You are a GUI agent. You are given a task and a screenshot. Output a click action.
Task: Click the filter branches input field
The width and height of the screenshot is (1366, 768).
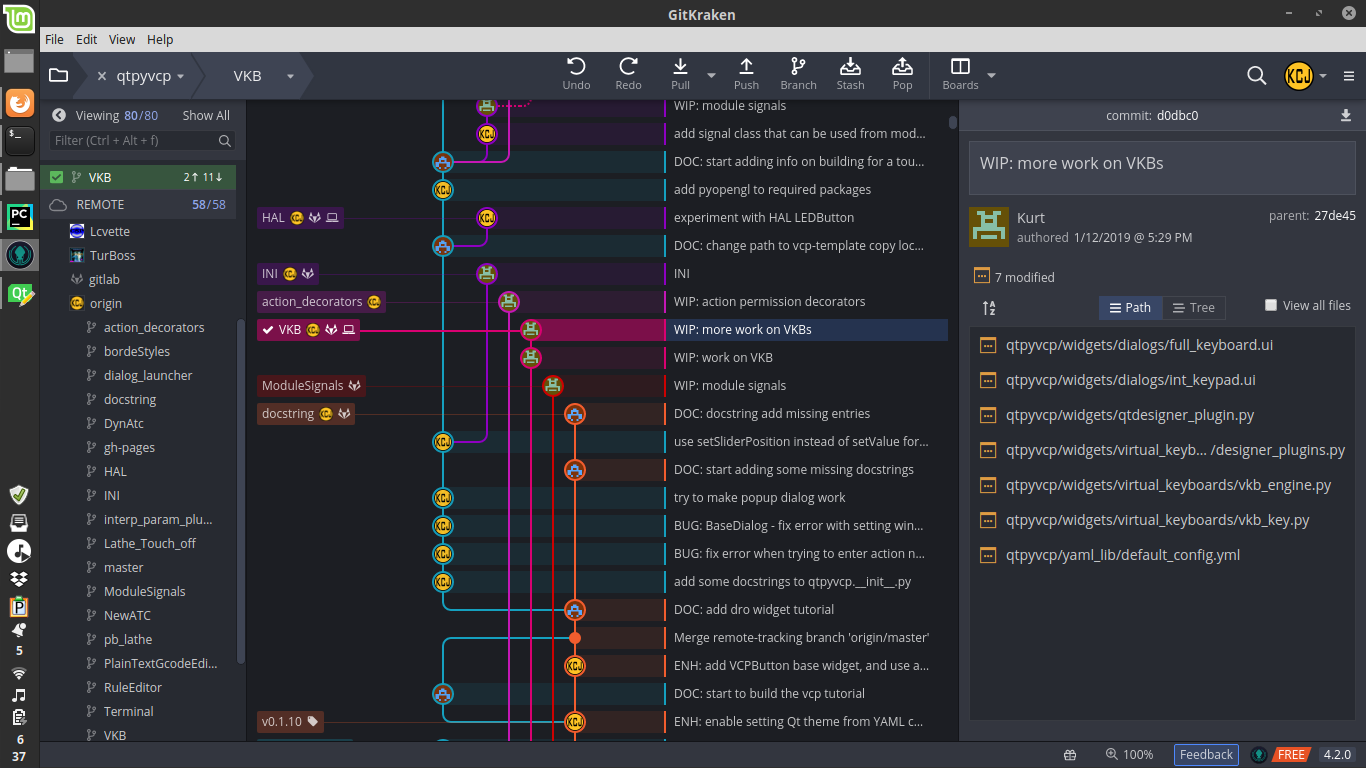(143, 141)
